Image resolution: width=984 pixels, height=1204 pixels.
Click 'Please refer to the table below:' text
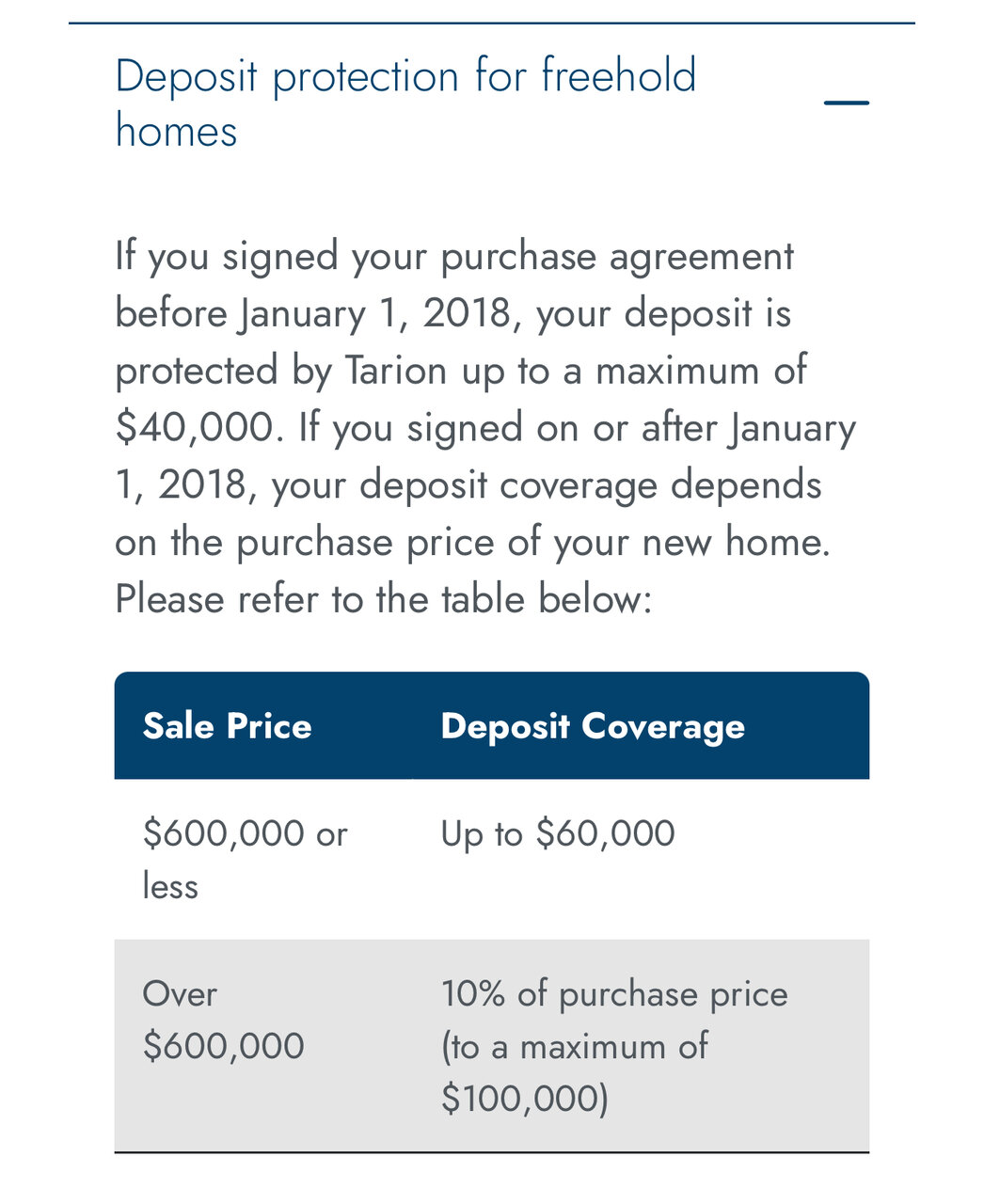383,599
